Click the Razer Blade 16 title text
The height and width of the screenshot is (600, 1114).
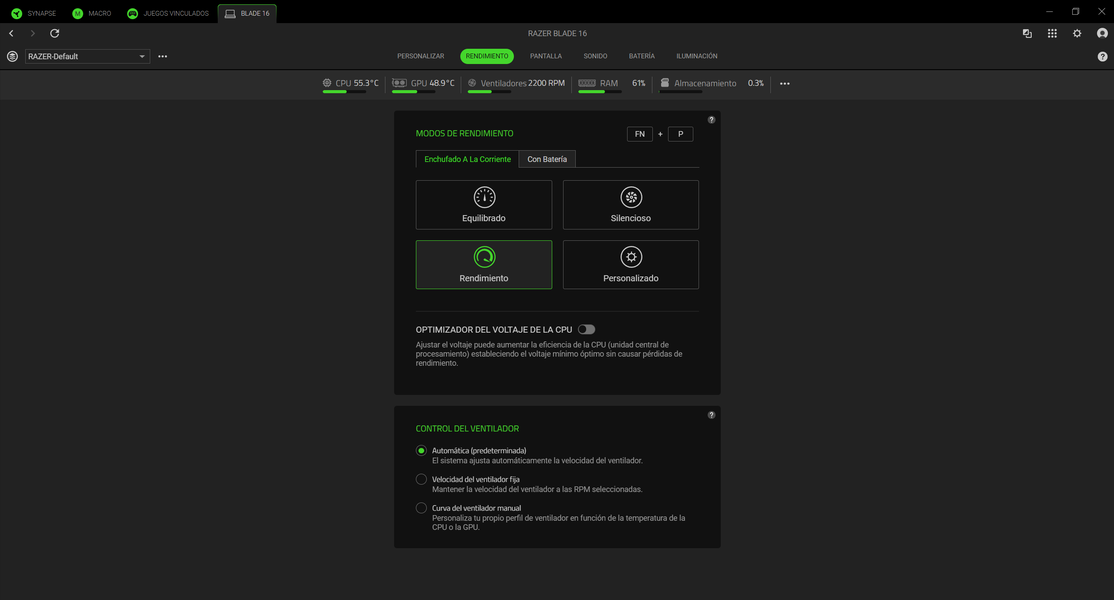point(557,33)
